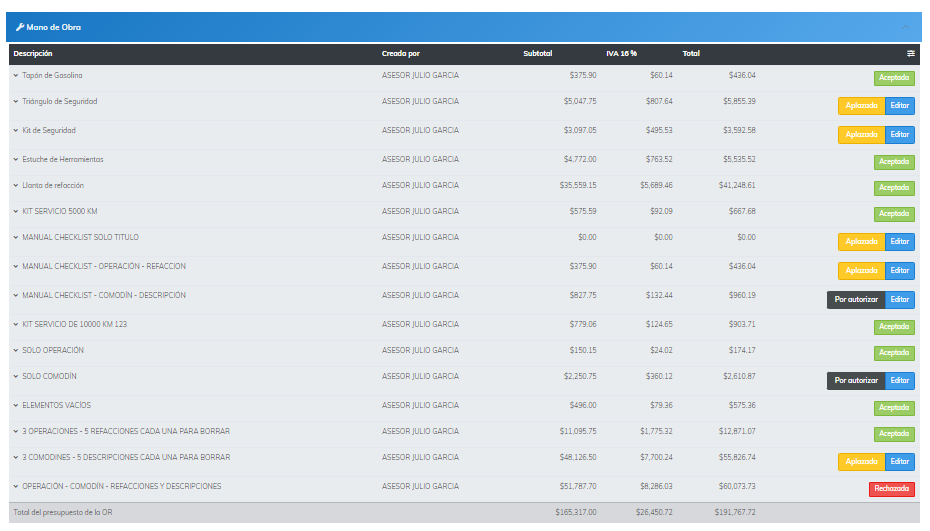930x531 pixels.
Task: Expand the KIT SERVICIO 5000 KM row
Action: pos(16,212)
